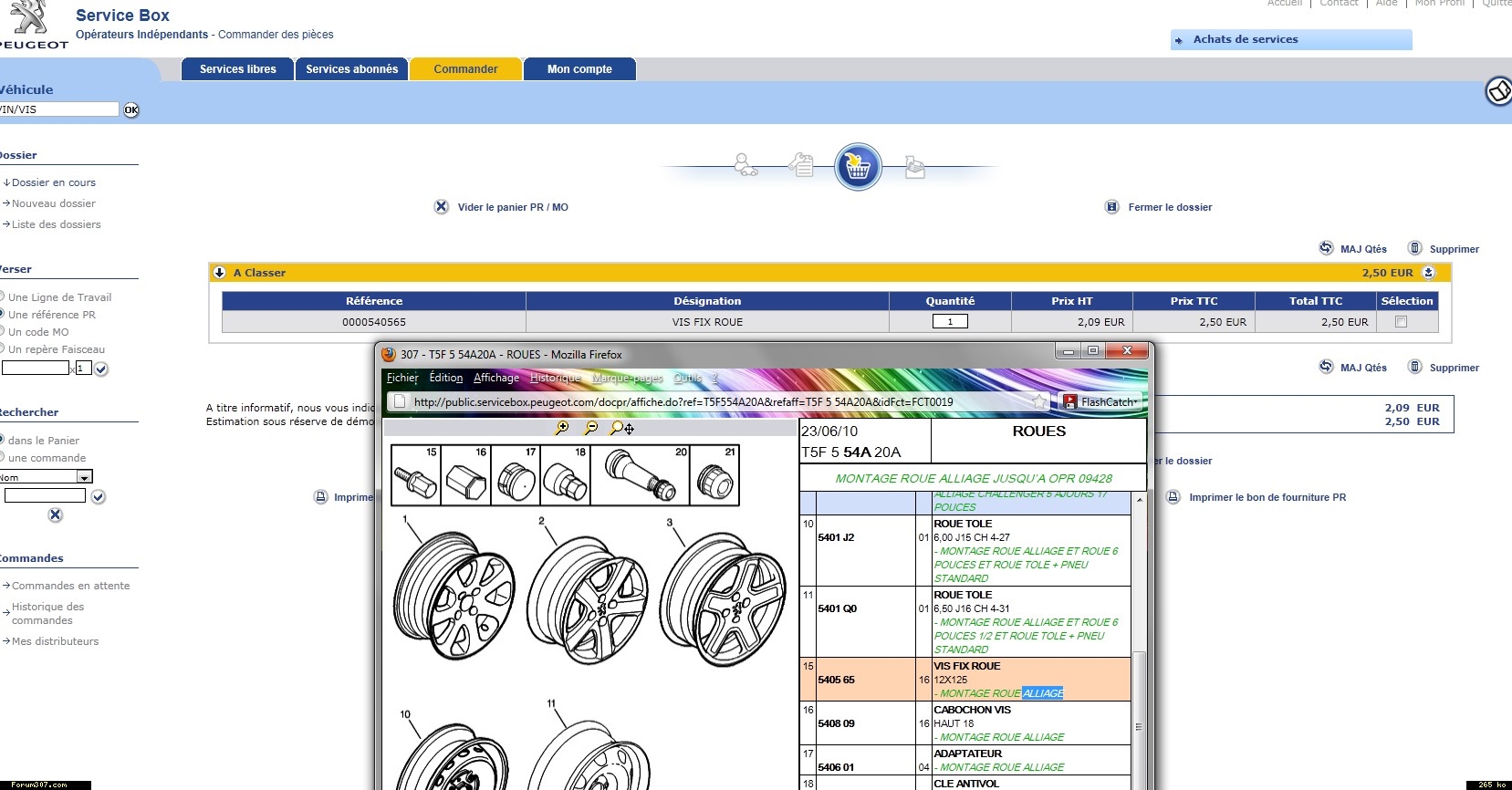The height and width of the screenshot is (790, 1512).
Task: Click part thumbnail number 20 valve
Action: pos(640,475)
